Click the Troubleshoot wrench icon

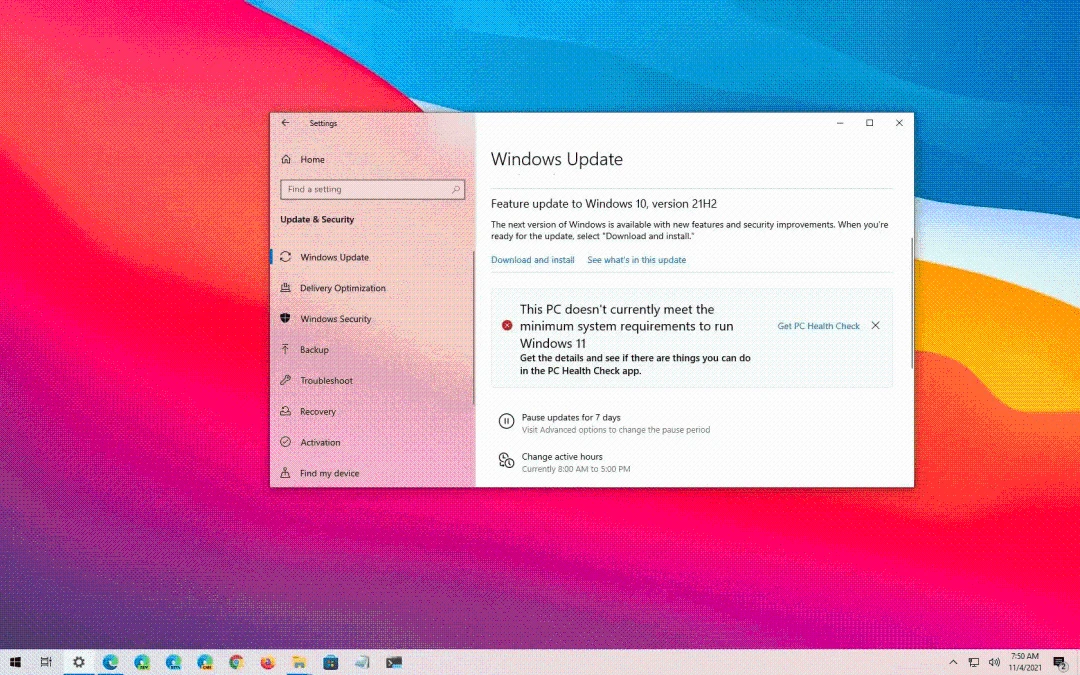coord(285,380)
